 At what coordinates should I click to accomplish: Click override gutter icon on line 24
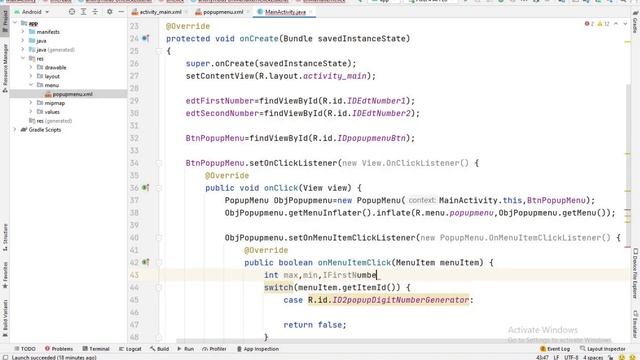[x=145, y=38]
